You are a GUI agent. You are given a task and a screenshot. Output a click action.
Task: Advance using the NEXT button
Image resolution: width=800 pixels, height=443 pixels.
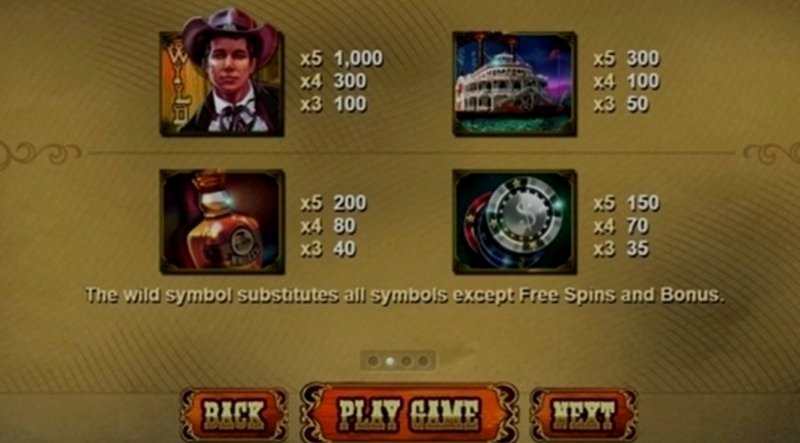584,414
